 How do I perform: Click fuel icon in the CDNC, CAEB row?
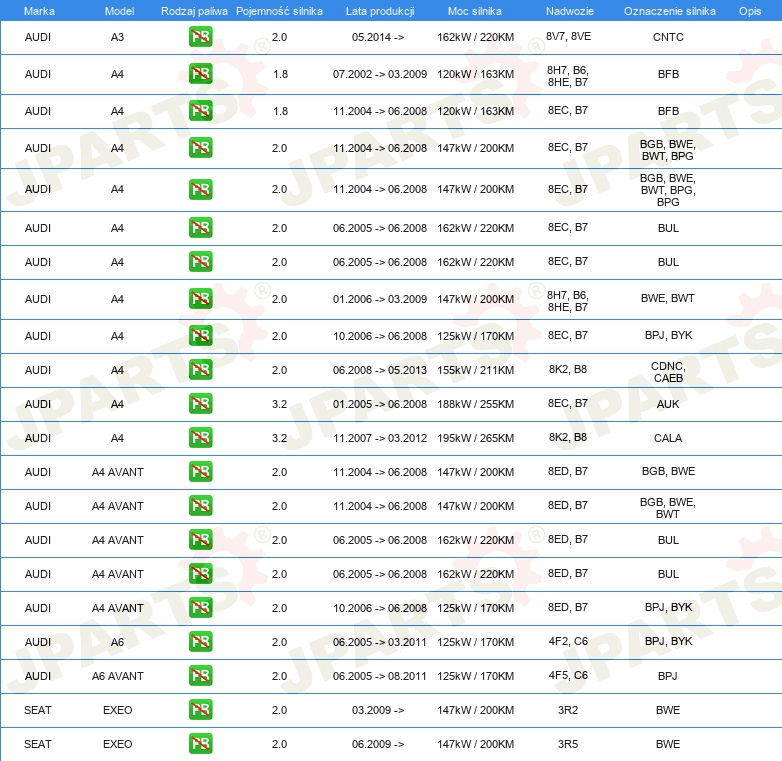[200, 370]
